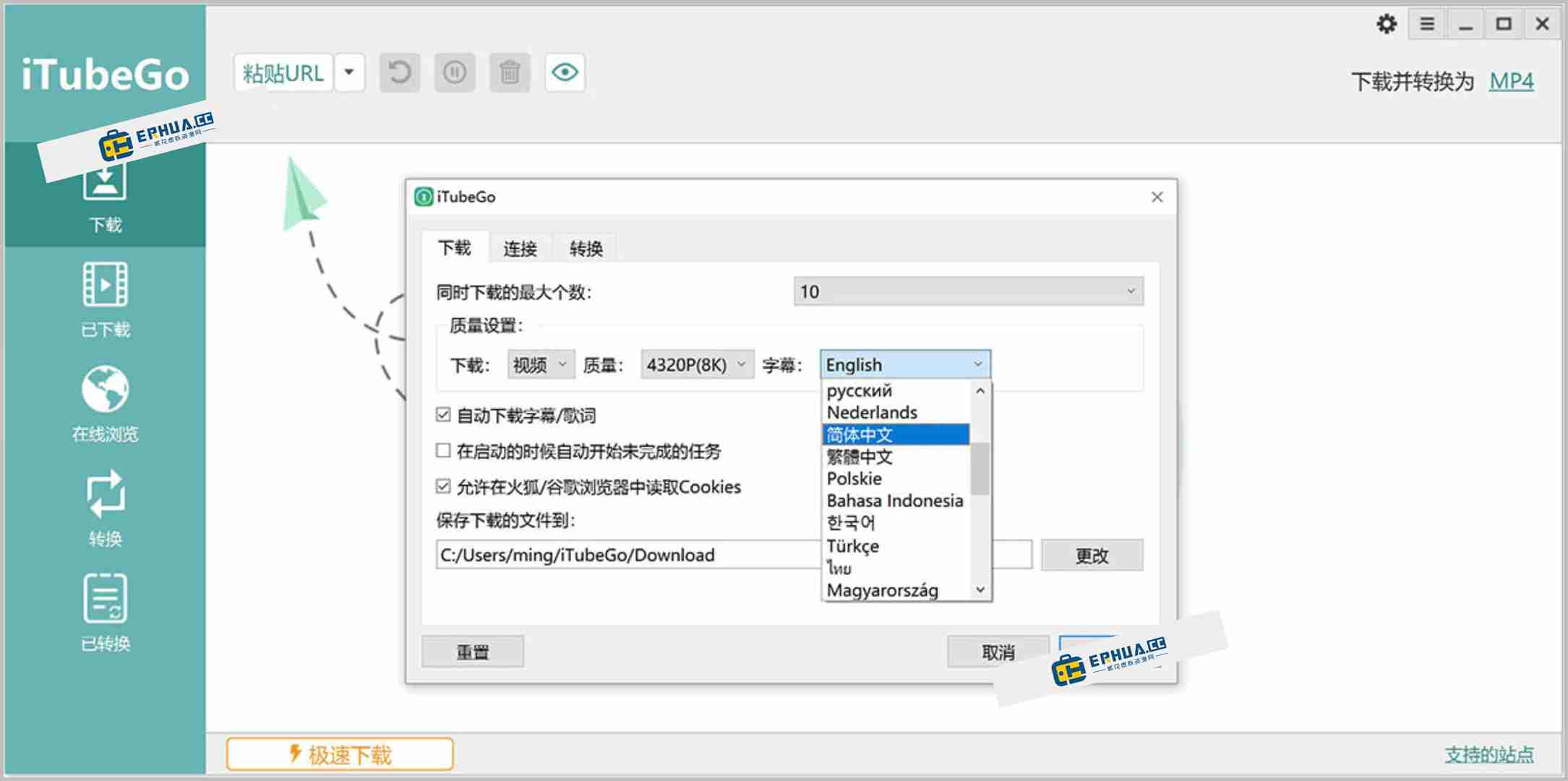Switch to the 连接 tab
This screenshot has height=781, width=1568.
pos(520,249)
